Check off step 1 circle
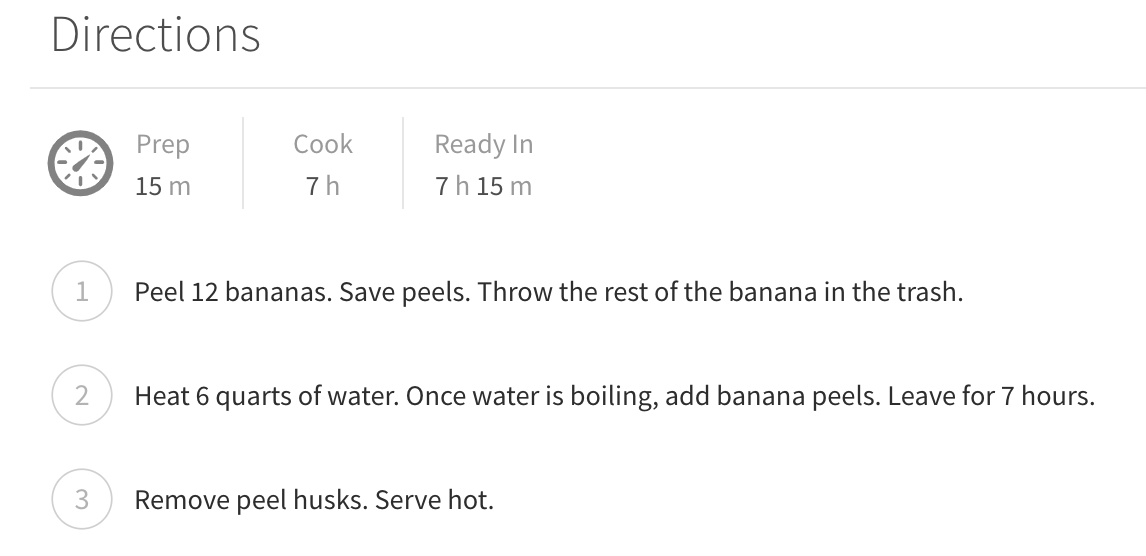 click(x=81, y=293)
